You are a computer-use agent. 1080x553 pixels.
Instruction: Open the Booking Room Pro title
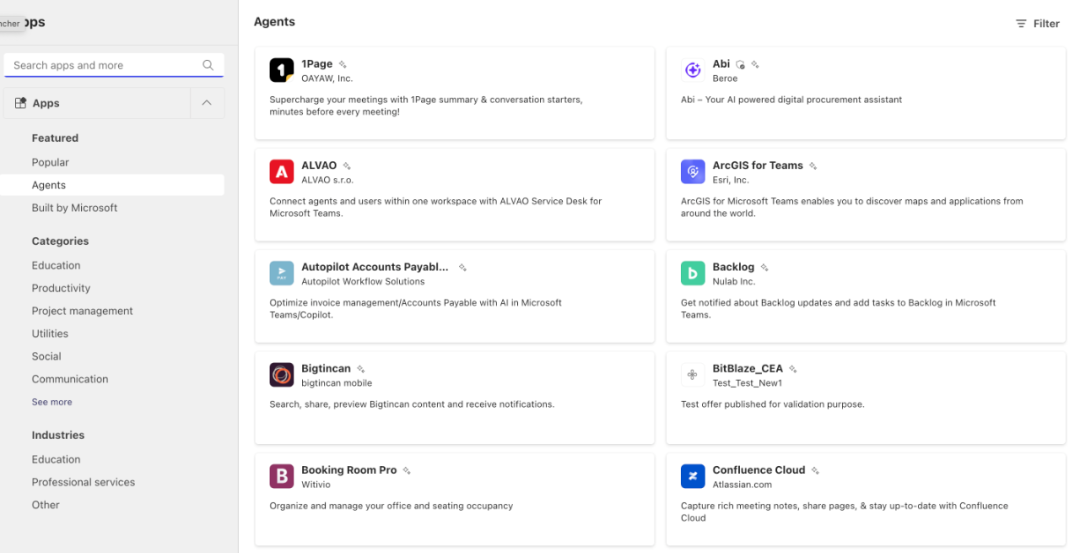[349, 470]
